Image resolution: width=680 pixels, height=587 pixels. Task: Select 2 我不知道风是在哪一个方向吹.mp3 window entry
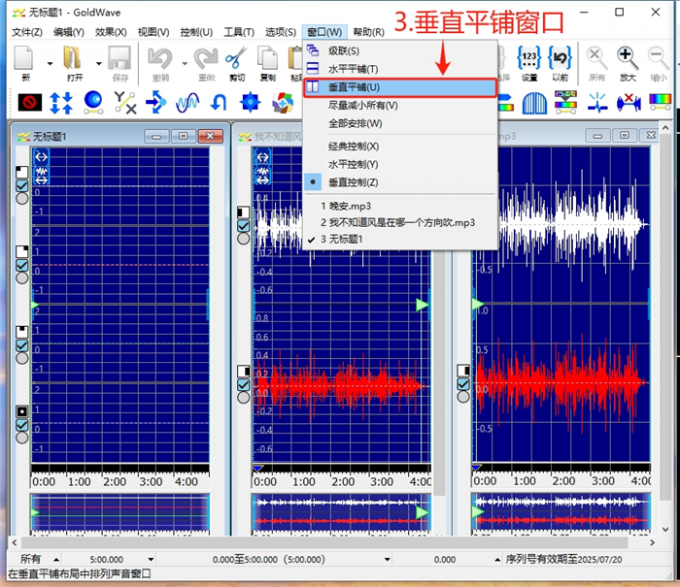click(400, 222)
